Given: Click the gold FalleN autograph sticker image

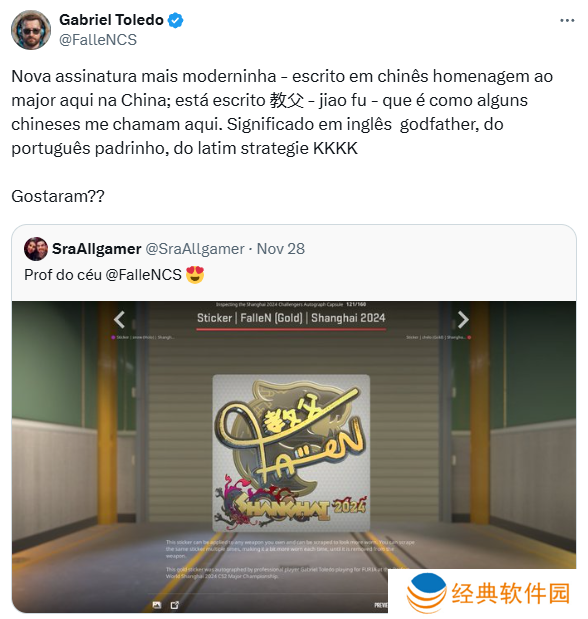Looking at the screenshot, I should 291,453.
